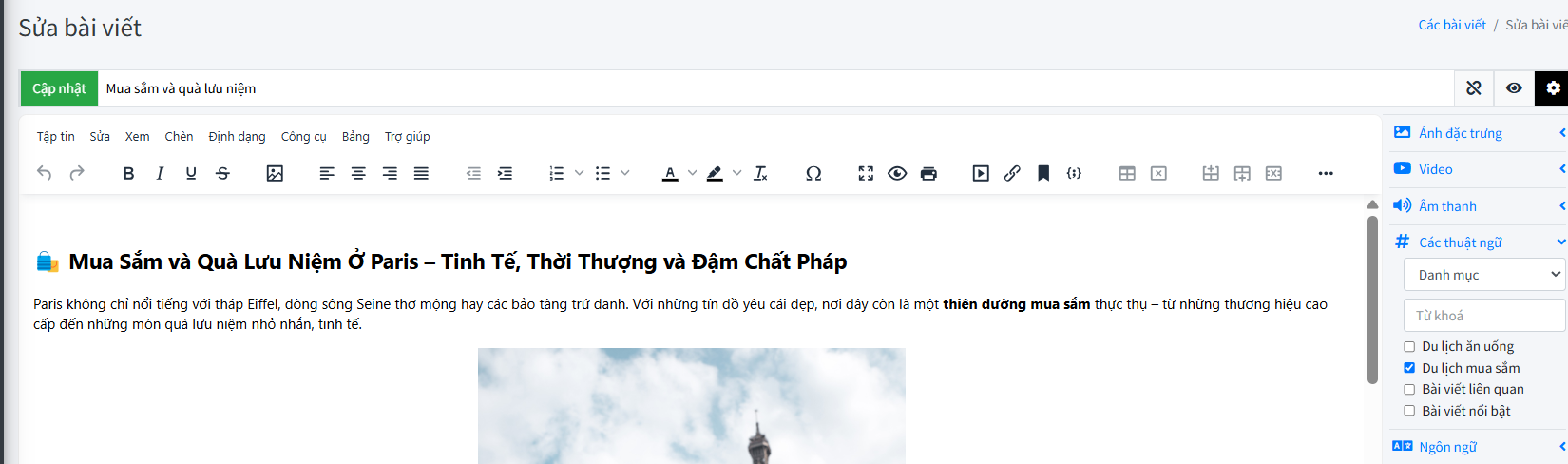Image resolution: width=1568 pixels, height=464 pixels.
Task: Click the Cập nhật button
Action: tap(59, 88)
